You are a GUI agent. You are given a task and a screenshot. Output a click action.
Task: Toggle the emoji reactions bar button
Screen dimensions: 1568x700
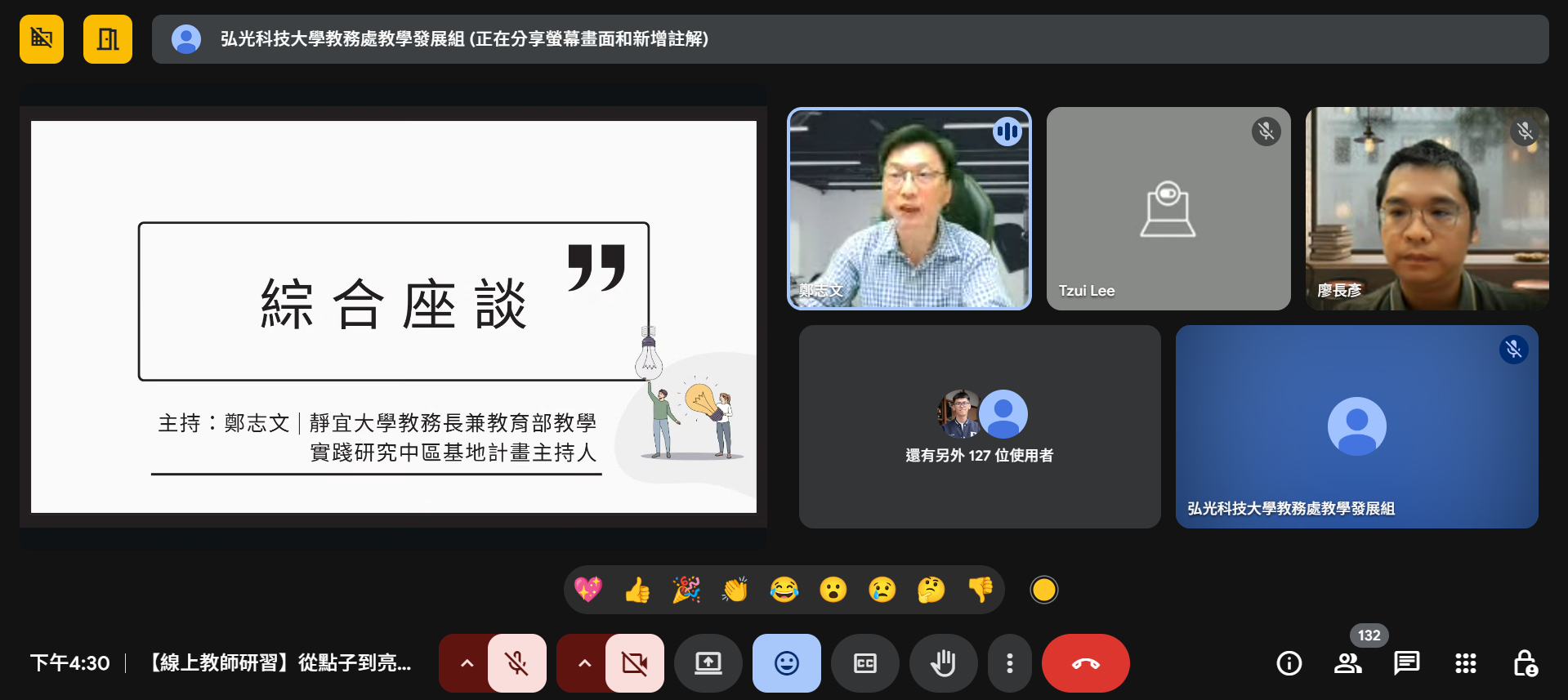pos(786,663)
